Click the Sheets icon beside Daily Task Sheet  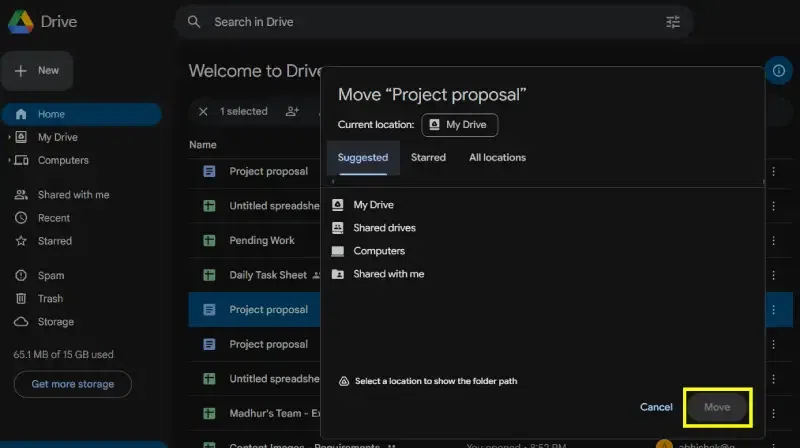209,275
